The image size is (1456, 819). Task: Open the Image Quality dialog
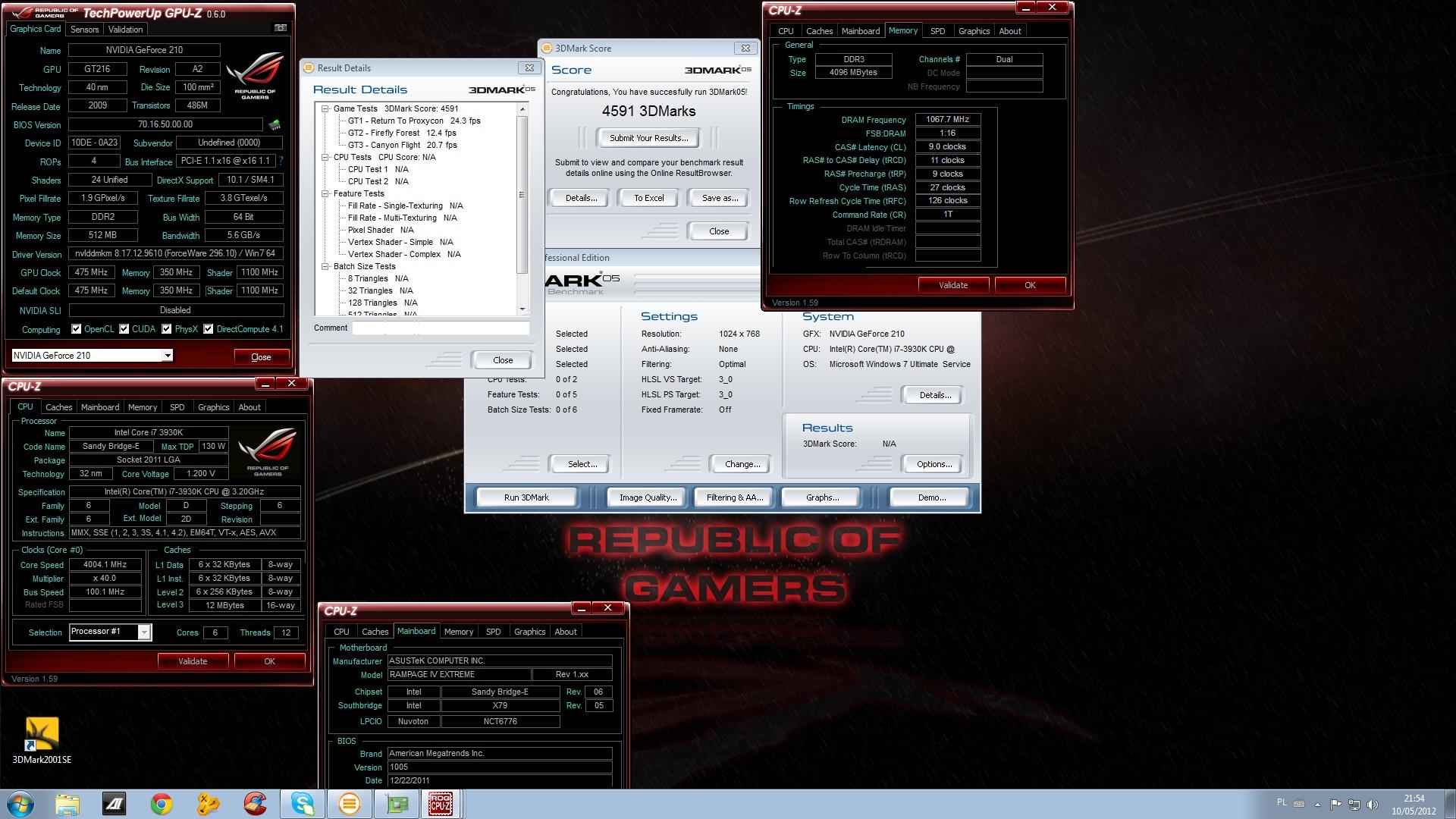click(x=648, y=497)
